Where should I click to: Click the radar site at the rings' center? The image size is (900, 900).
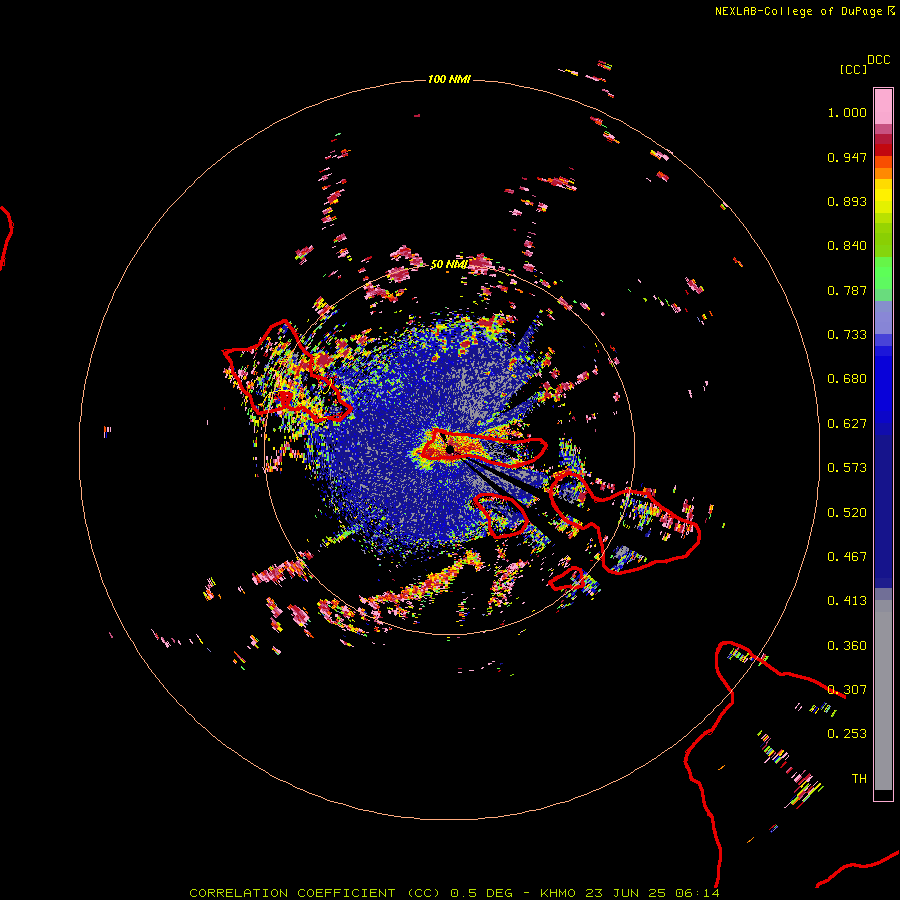[x=449, y=449]
